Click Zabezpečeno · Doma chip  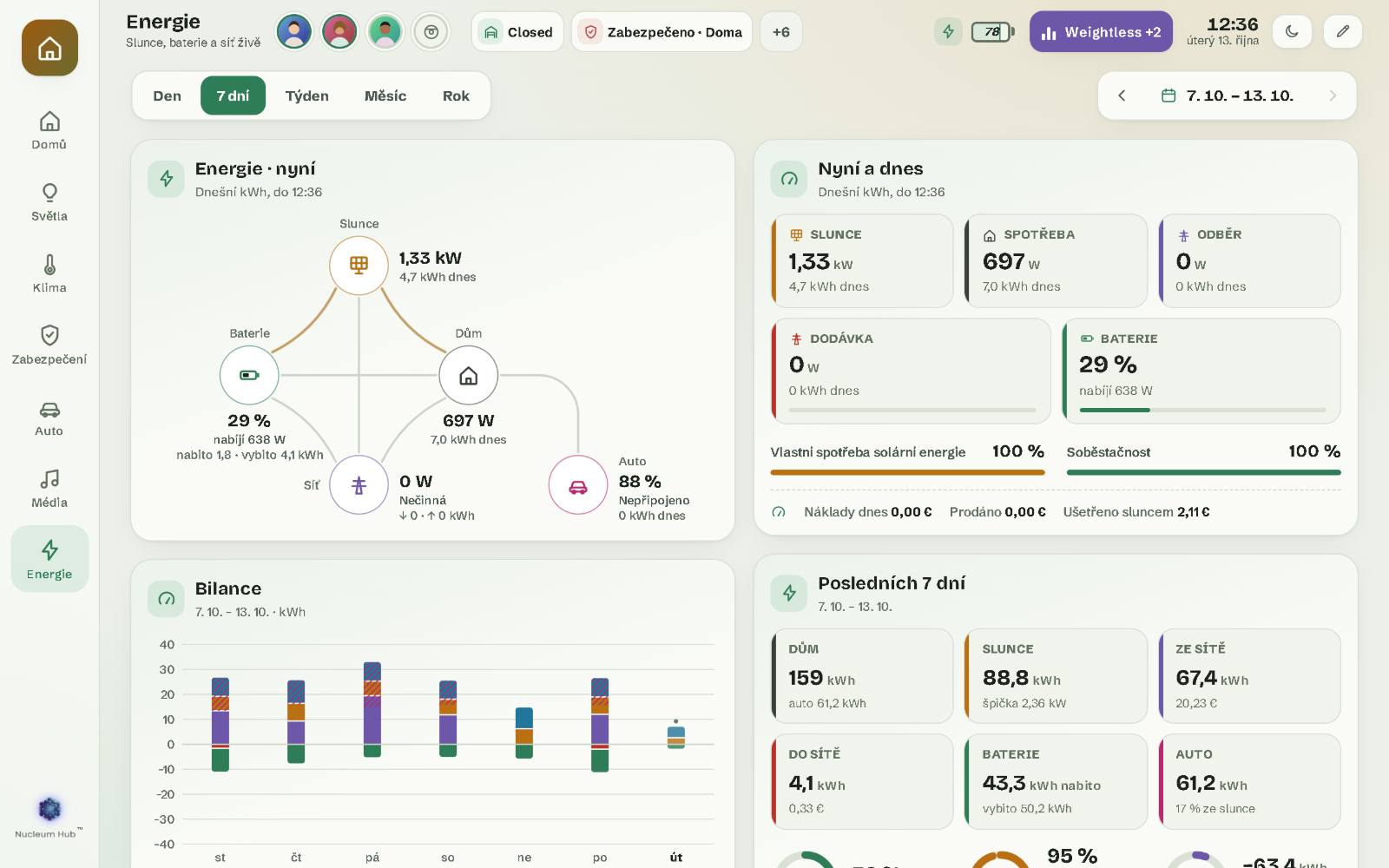click(x=662, y=32)
